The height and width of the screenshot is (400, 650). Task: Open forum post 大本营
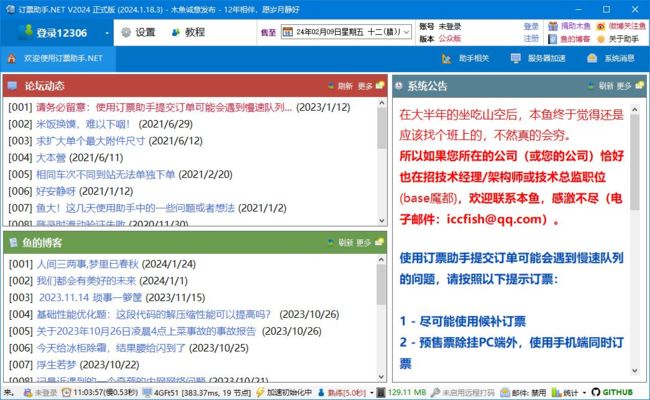tap(51, 158)
